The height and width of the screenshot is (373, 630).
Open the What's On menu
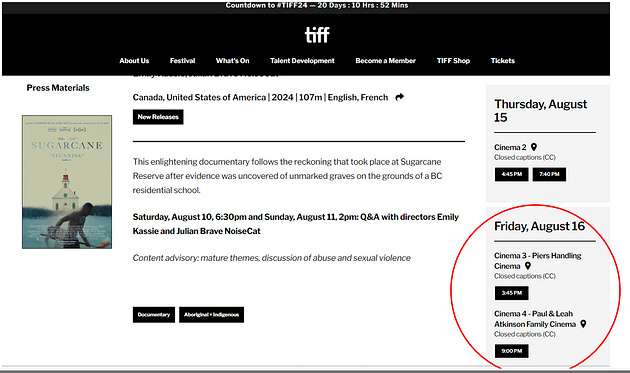[233, 61]
